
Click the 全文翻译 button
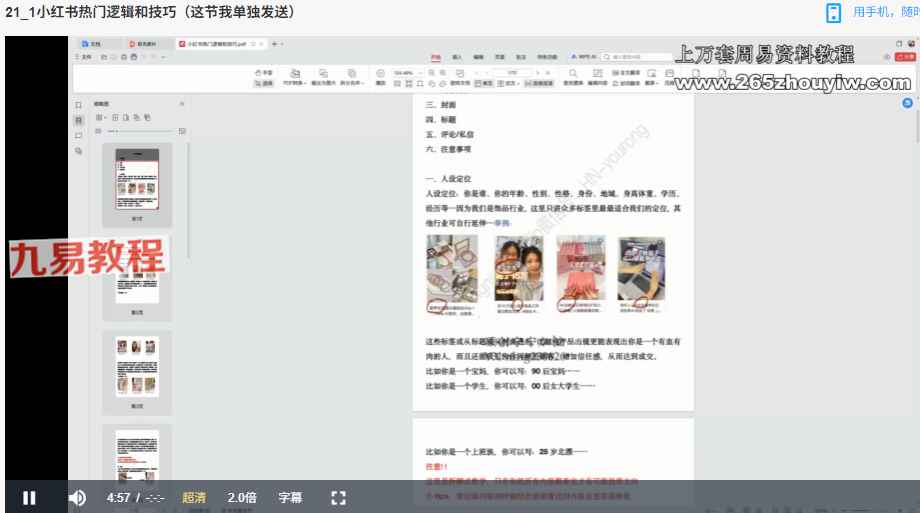click(627, 73)
